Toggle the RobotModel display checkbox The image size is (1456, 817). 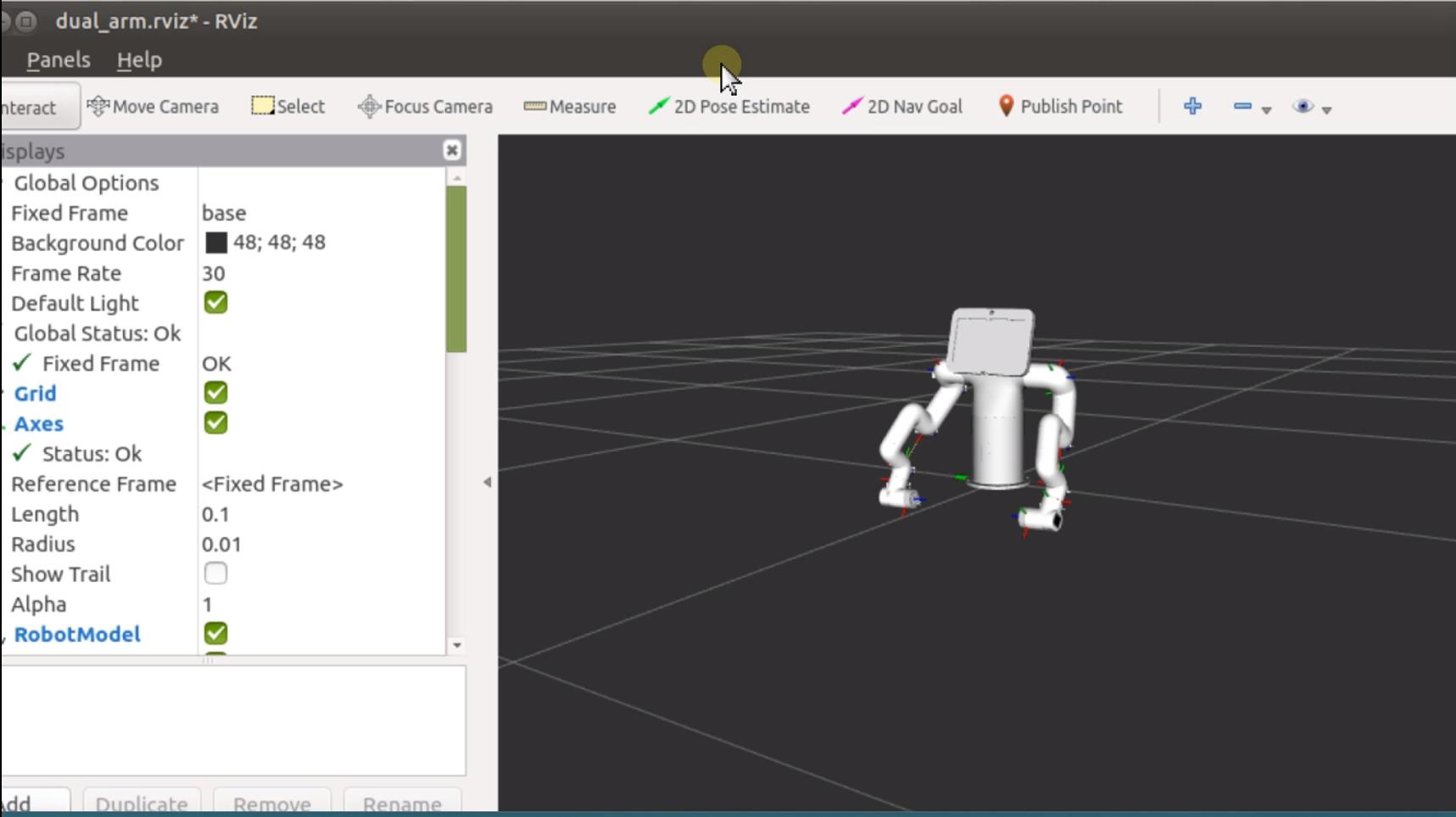pyautogui.click(x=215, y=634)
